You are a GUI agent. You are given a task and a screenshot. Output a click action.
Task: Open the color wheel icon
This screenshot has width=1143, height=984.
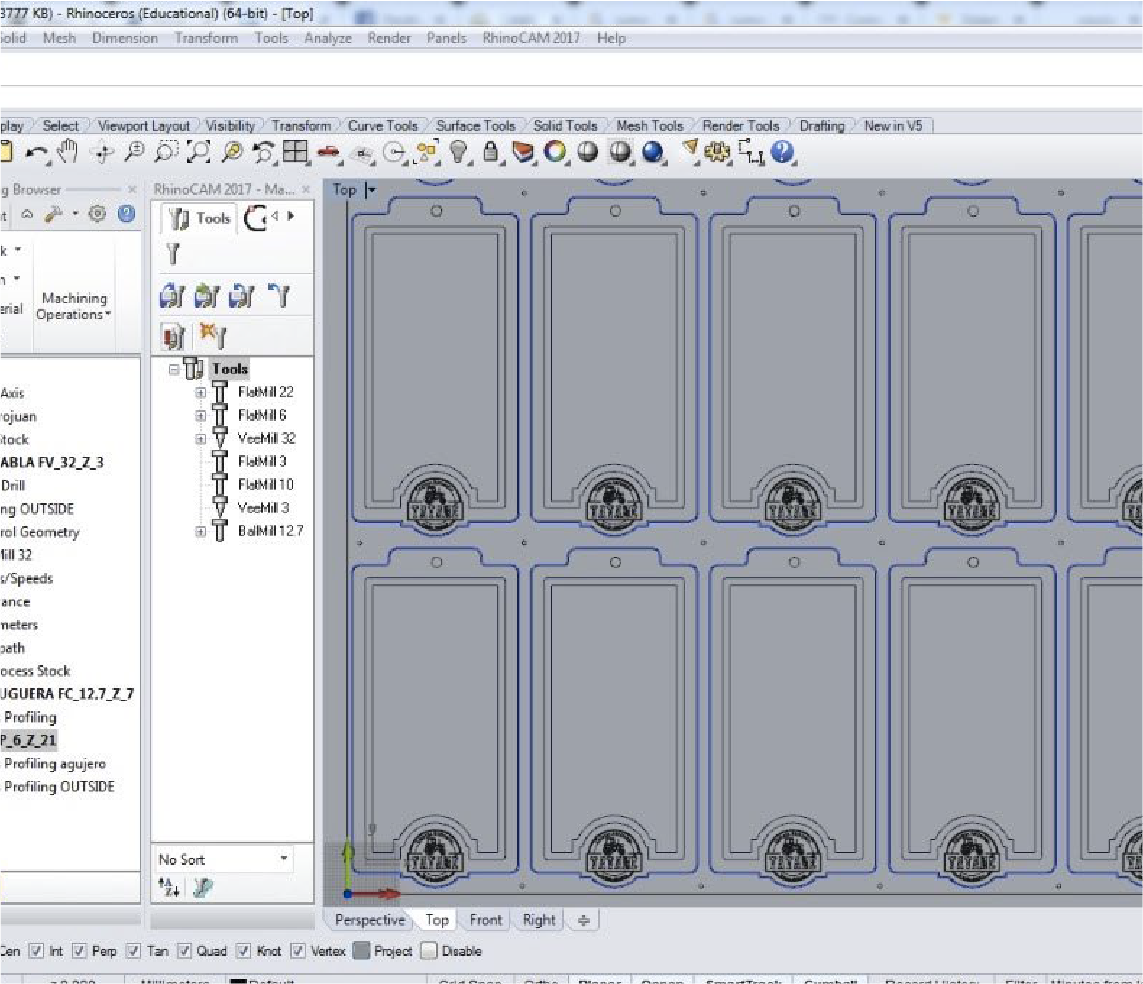tap(555, 152)
